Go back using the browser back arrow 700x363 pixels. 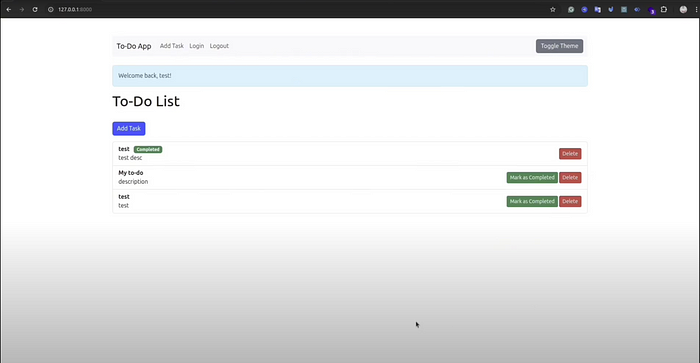pos(8,9)
